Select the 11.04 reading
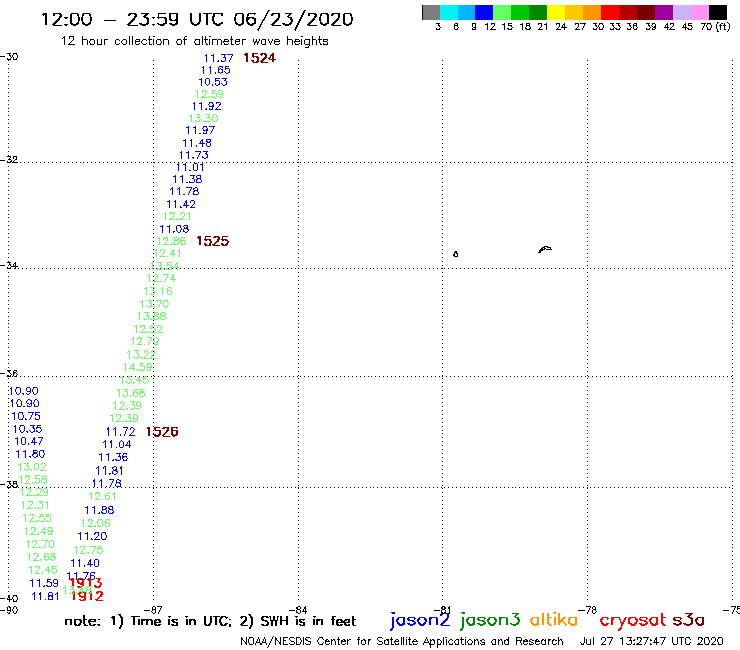The image size is (740, 650). pos(117,445)
